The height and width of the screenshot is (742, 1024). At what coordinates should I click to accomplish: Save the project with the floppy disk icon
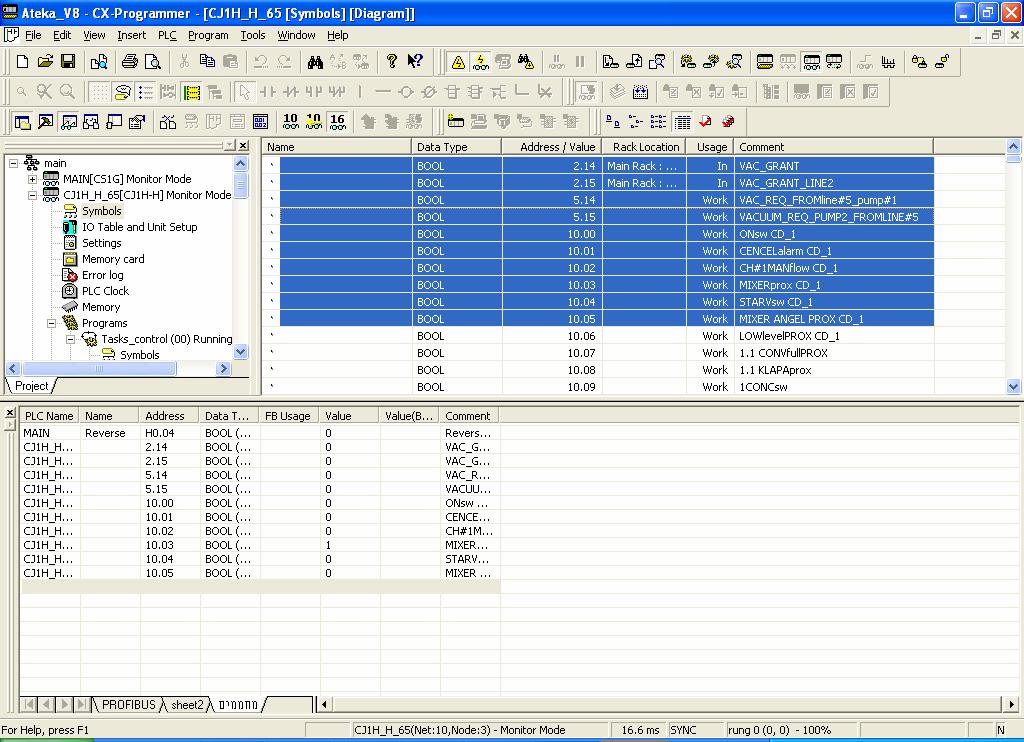(68, 61)
